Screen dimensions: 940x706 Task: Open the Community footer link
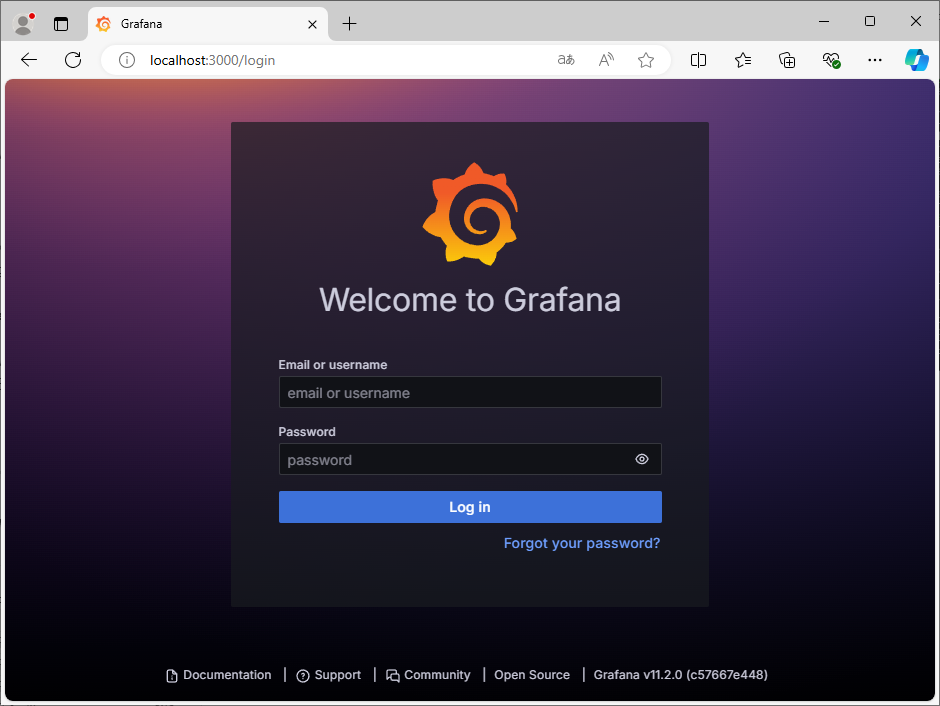(x=429, y=675)
